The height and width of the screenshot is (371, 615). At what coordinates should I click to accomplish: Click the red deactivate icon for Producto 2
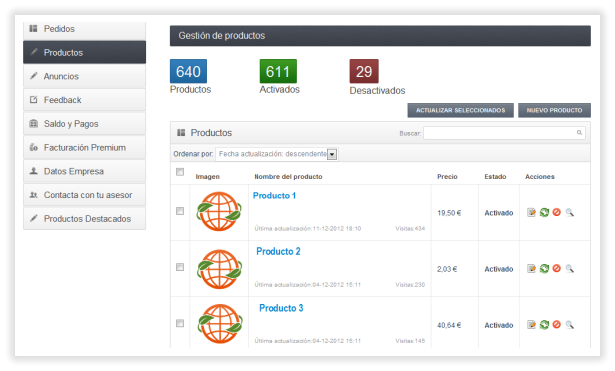point(557,268)
